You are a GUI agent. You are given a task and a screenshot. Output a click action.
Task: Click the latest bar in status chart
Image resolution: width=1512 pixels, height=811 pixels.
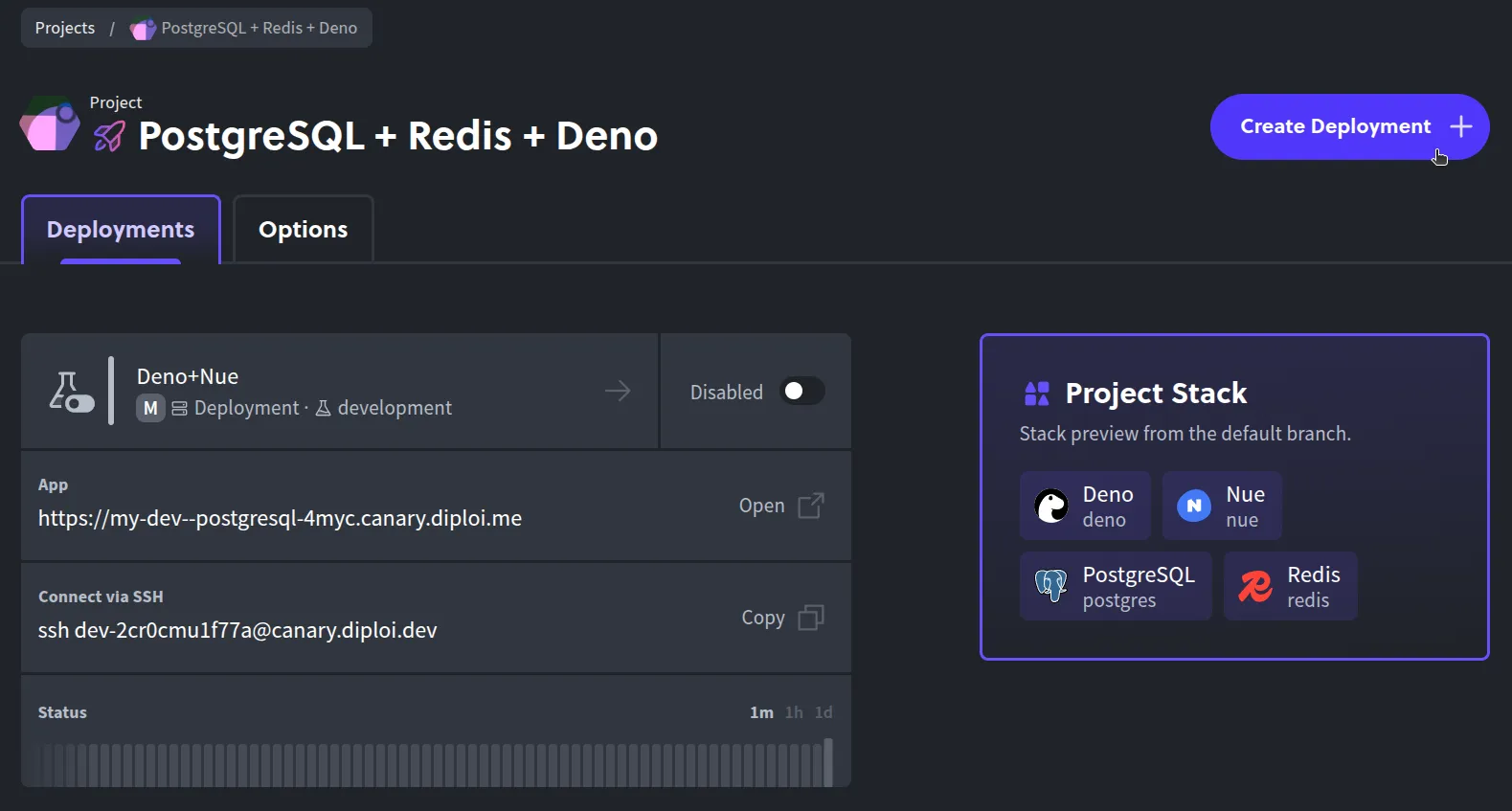tap(828, 762)
